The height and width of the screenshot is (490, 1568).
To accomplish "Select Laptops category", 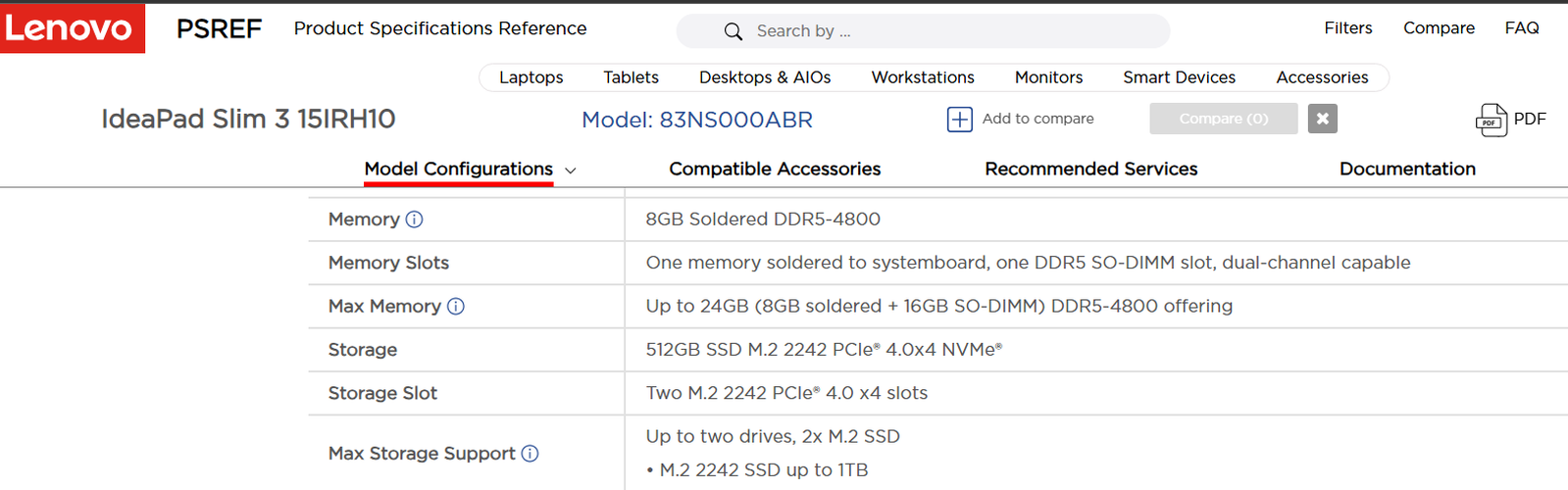I will (x=531, y=77).
